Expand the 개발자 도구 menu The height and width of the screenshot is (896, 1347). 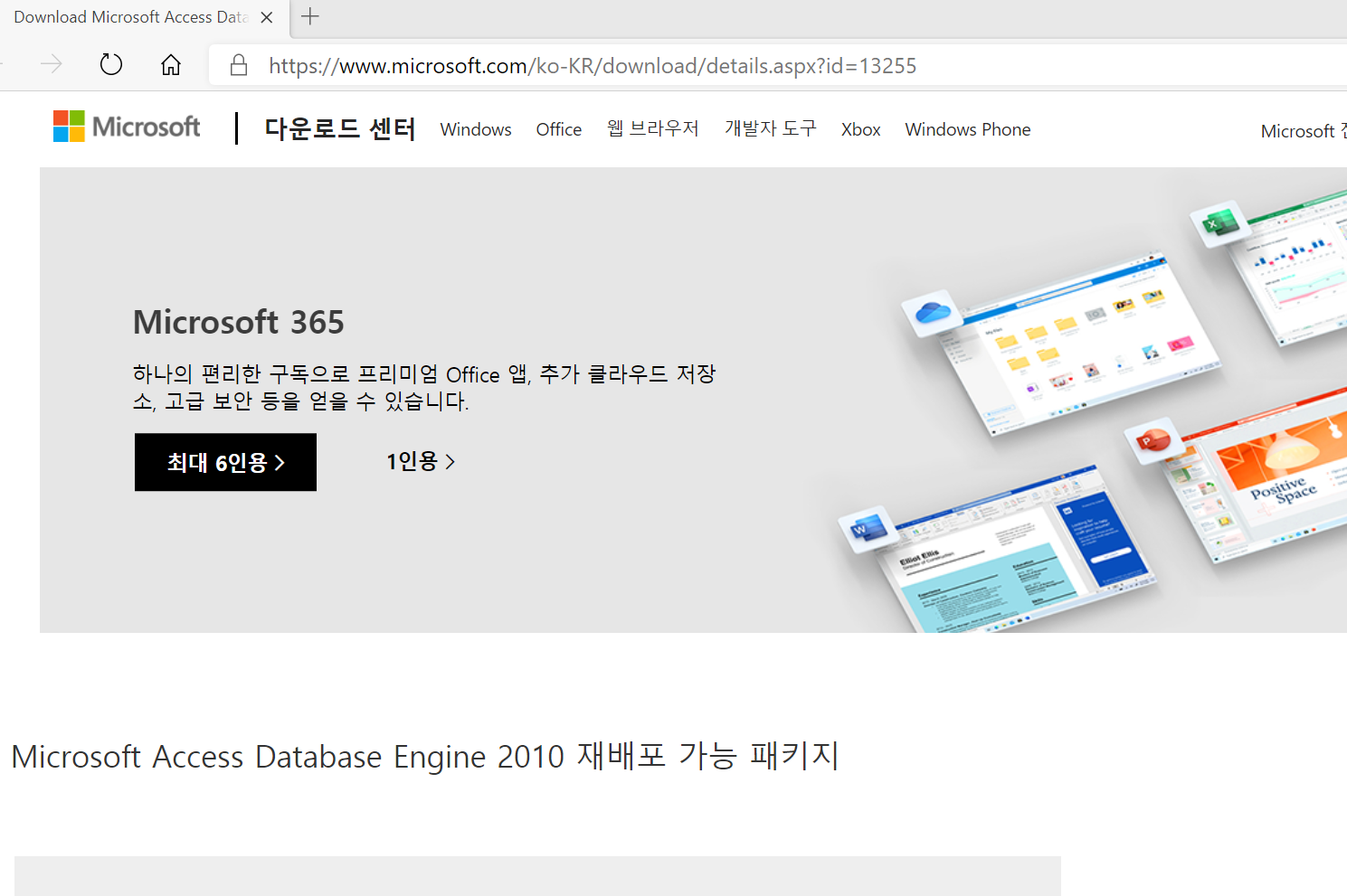coord(770,129)
